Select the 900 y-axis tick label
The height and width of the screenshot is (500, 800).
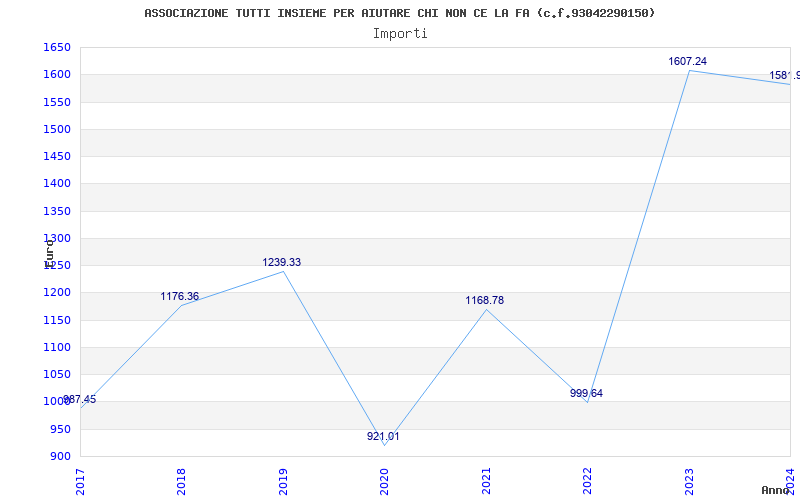(x=60, y=457)
